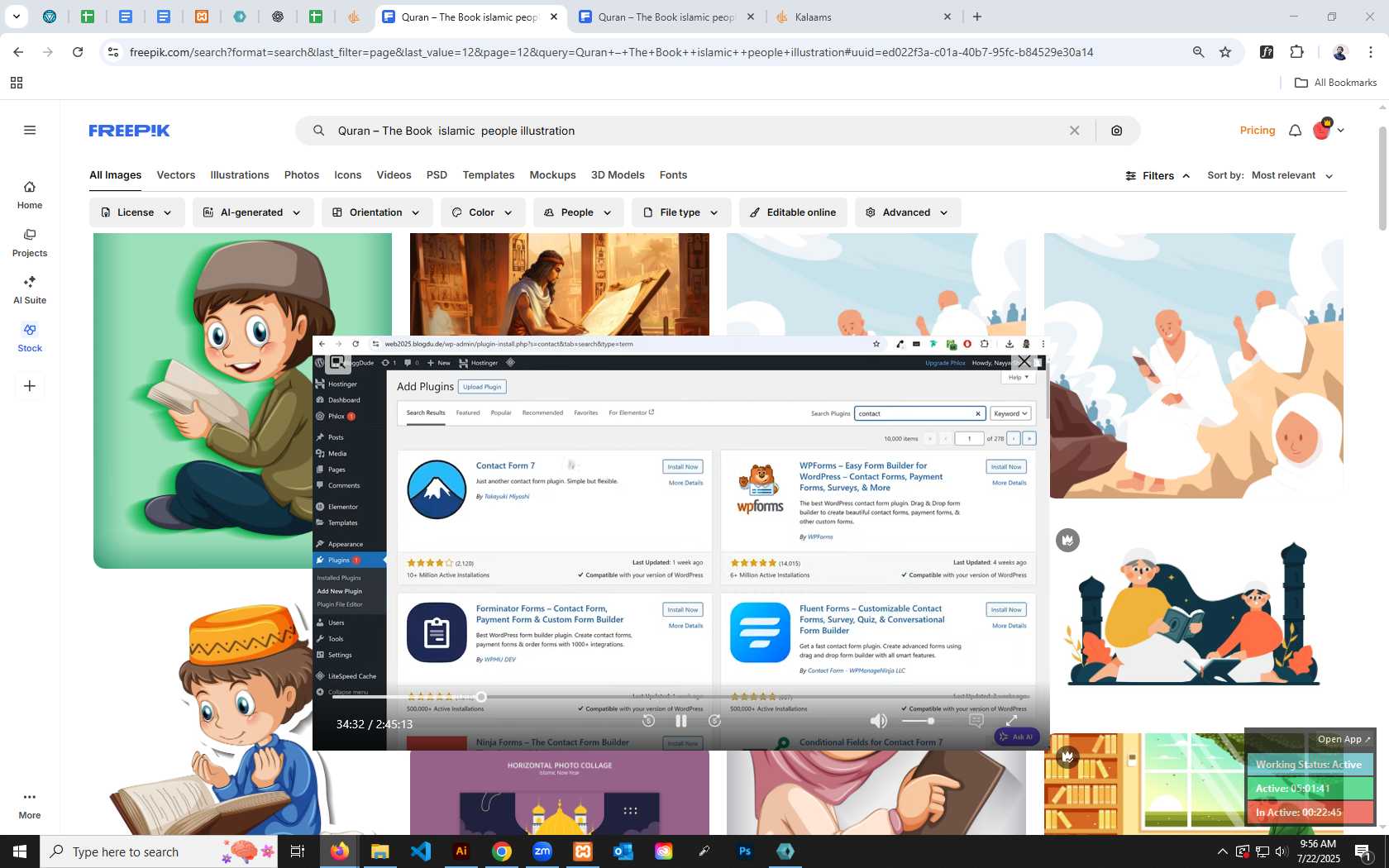Bookmark this page with the star icon
The height and width of the screenshot is (868, 1389).
(x=1225, y=52)
